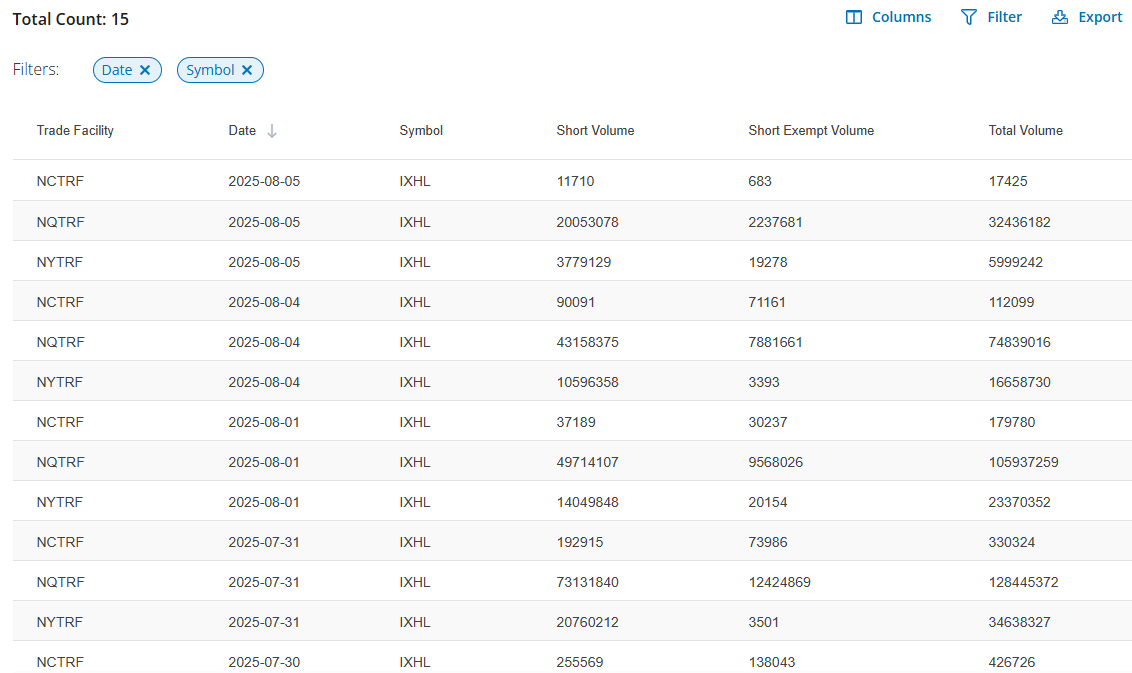Select total volume 112099
The height and width of the screenshot is (673, 1132).
[x=1011, y=303]
